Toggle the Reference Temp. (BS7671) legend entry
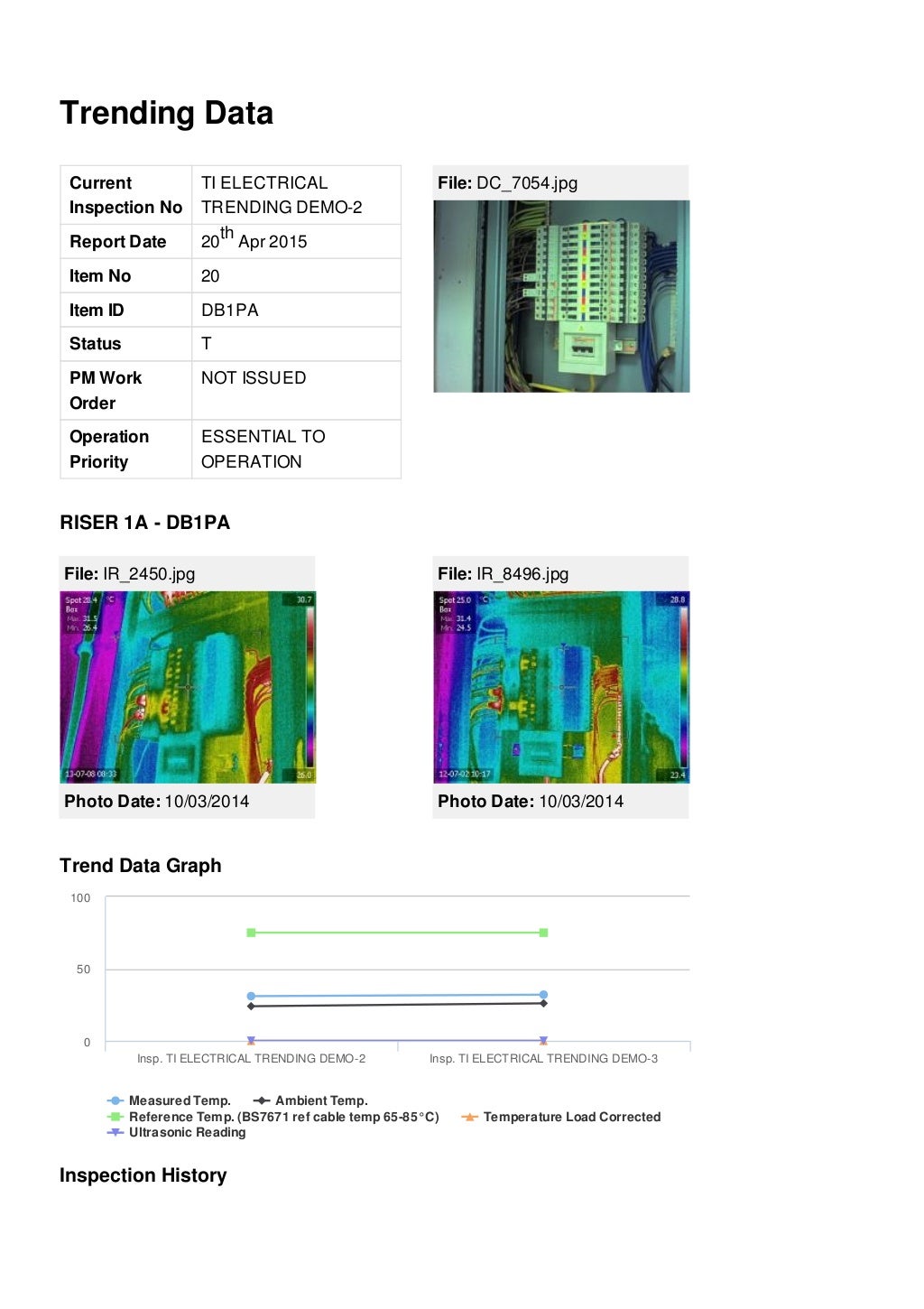The width and height of the screenshot is (924, 1309). [273, 1117]
